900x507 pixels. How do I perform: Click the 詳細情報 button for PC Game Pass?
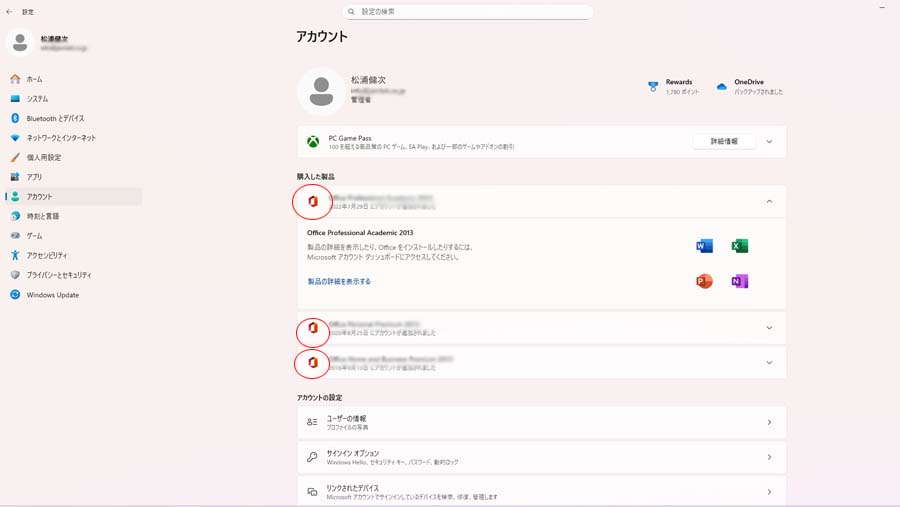pyautogui.click(x=724, y=141)
